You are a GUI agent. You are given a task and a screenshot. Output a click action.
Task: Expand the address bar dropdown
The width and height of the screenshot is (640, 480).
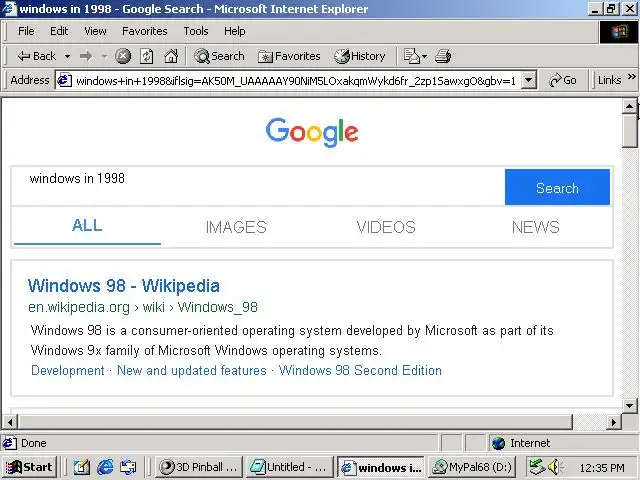click(x=529, y=80)
